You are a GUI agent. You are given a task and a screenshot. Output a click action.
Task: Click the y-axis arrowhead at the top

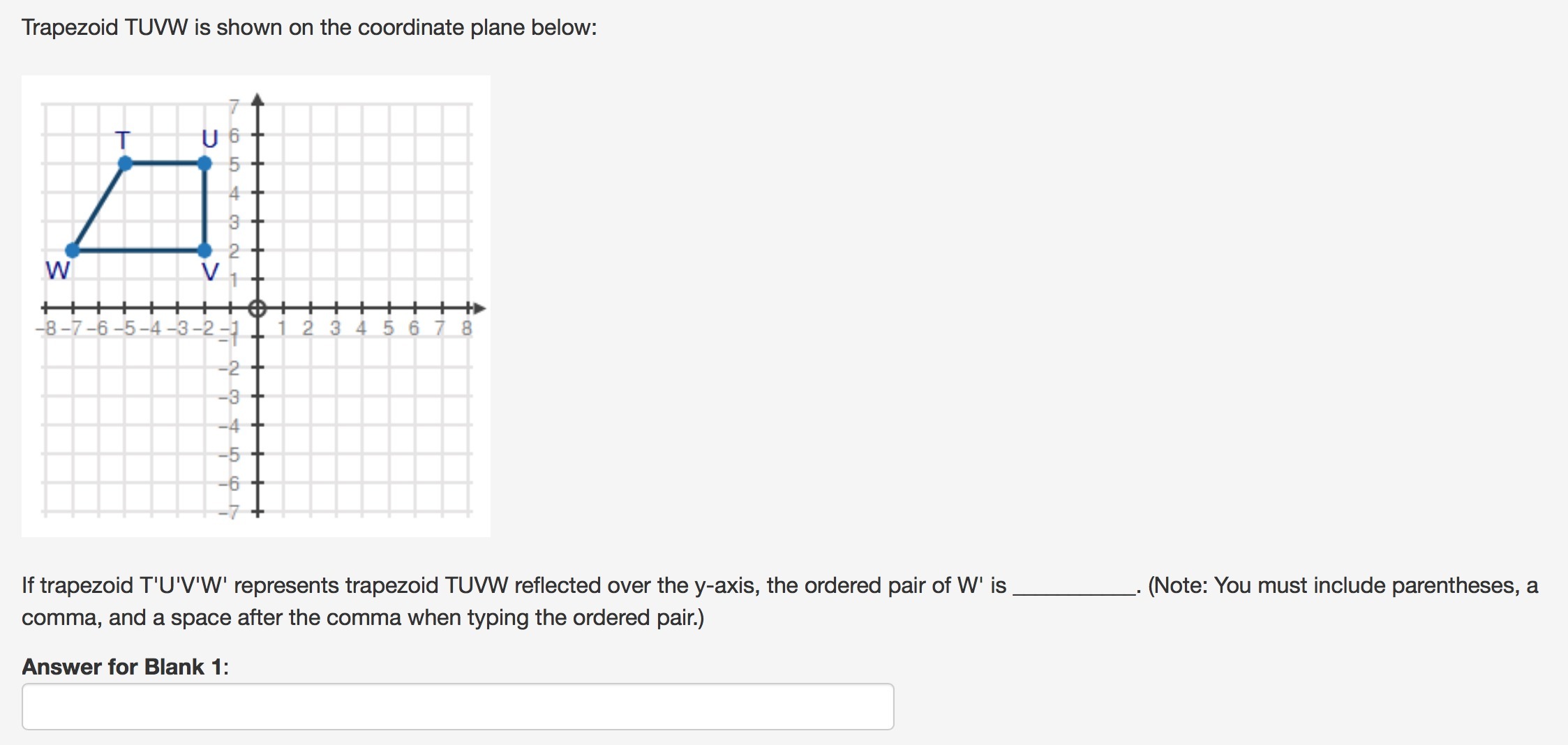pos(257,100)
